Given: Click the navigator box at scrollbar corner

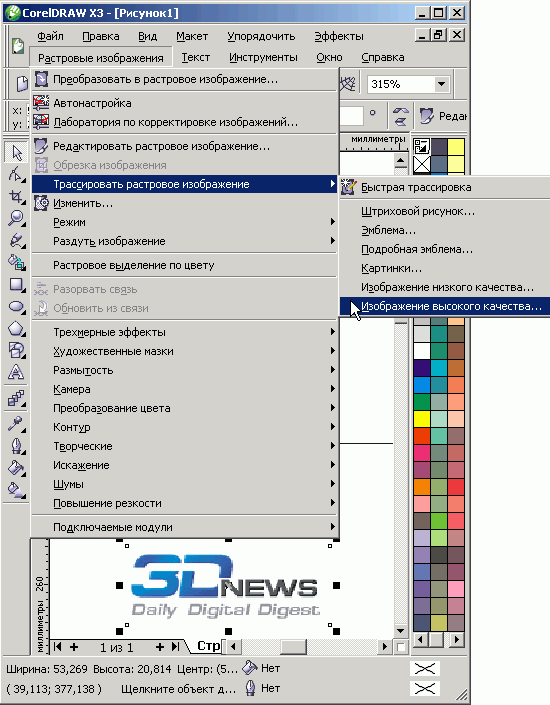Looking at the screenshot, I should 401,647.
